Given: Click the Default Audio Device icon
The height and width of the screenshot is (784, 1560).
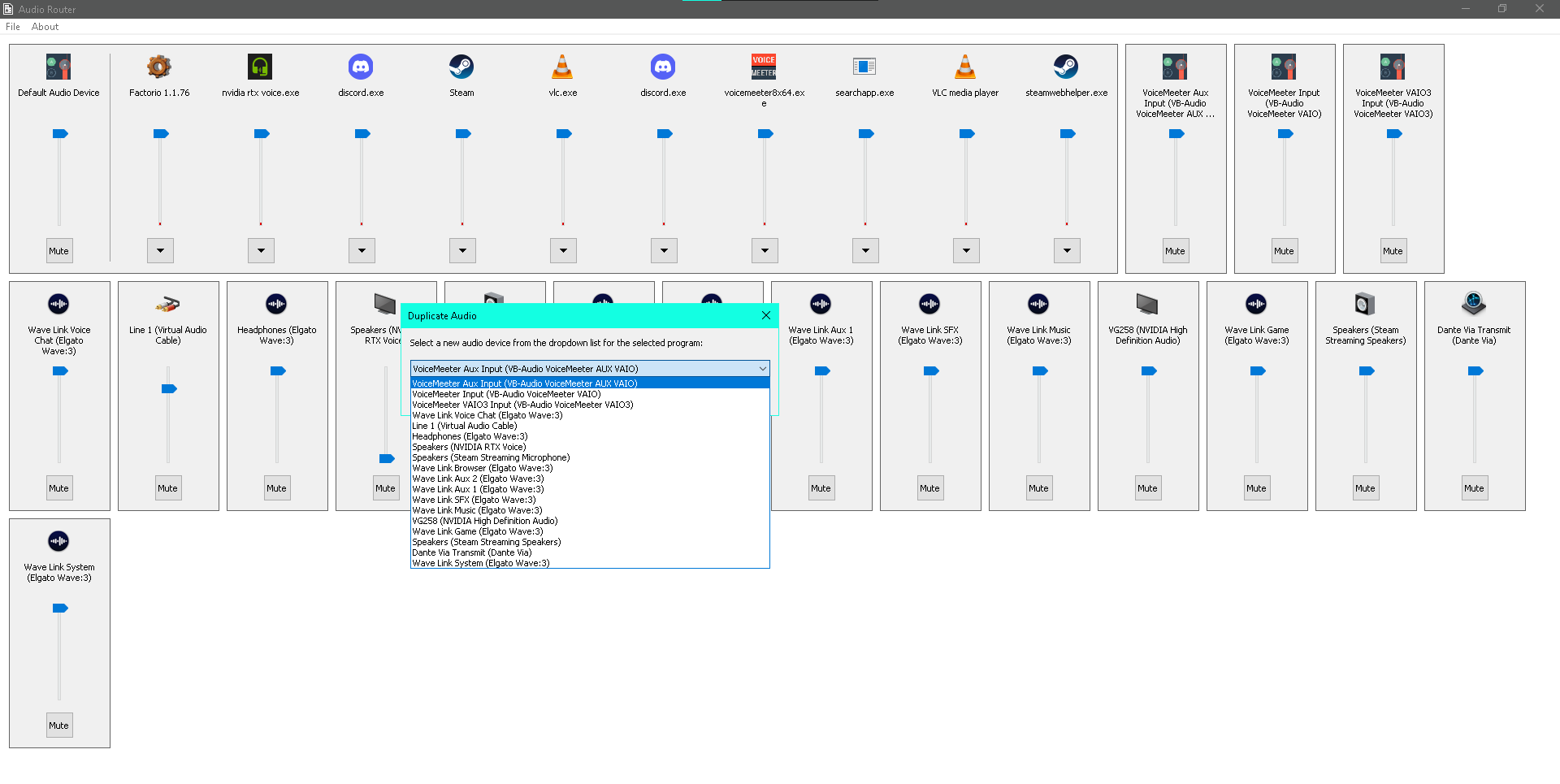Looking at the screenshot, I should coord(58,67).
